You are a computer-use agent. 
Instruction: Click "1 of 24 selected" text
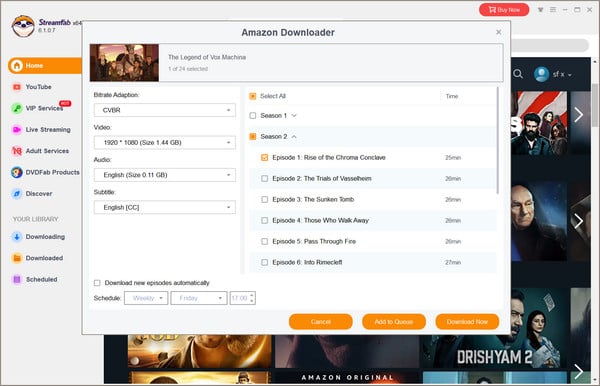click(188, 69)
